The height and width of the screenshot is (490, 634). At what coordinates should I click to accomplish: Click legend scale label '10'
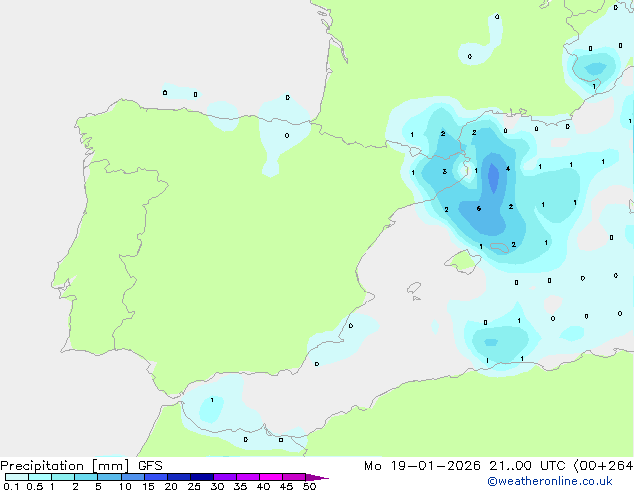click(125, 486)
